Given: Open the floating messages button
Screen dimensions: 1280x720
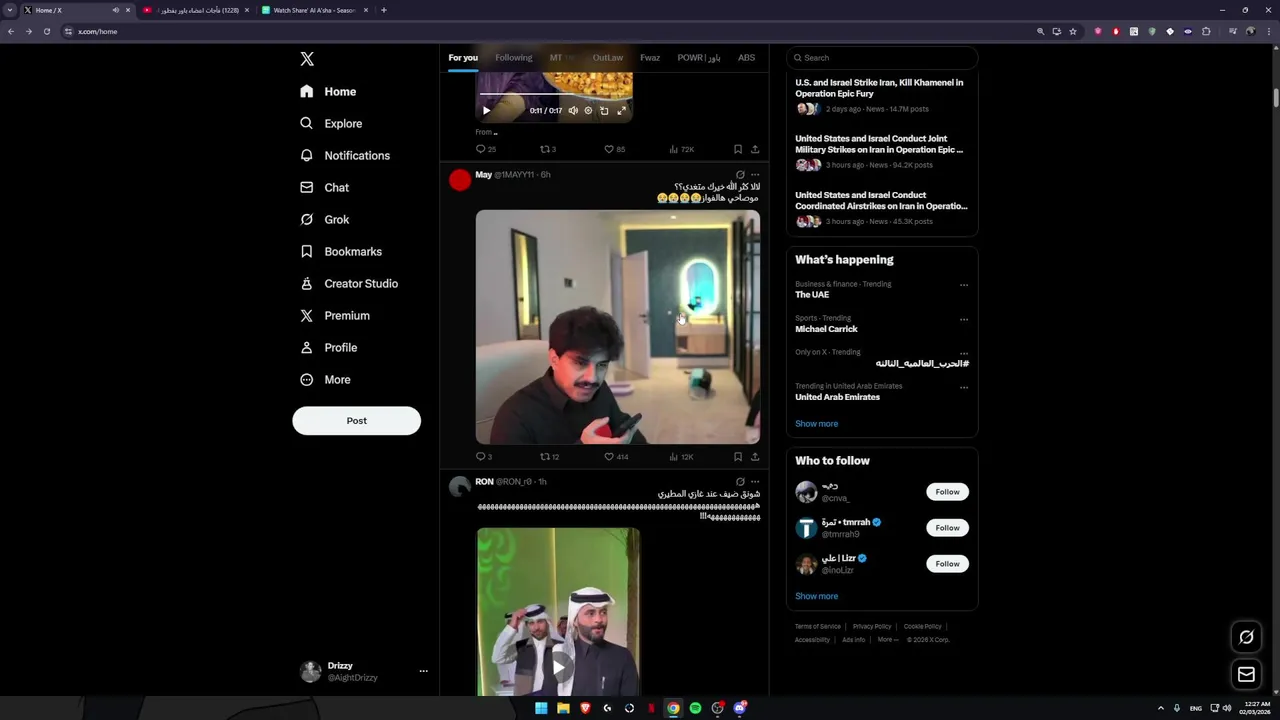Looking at the screenshot, I should coord(1246,675).
